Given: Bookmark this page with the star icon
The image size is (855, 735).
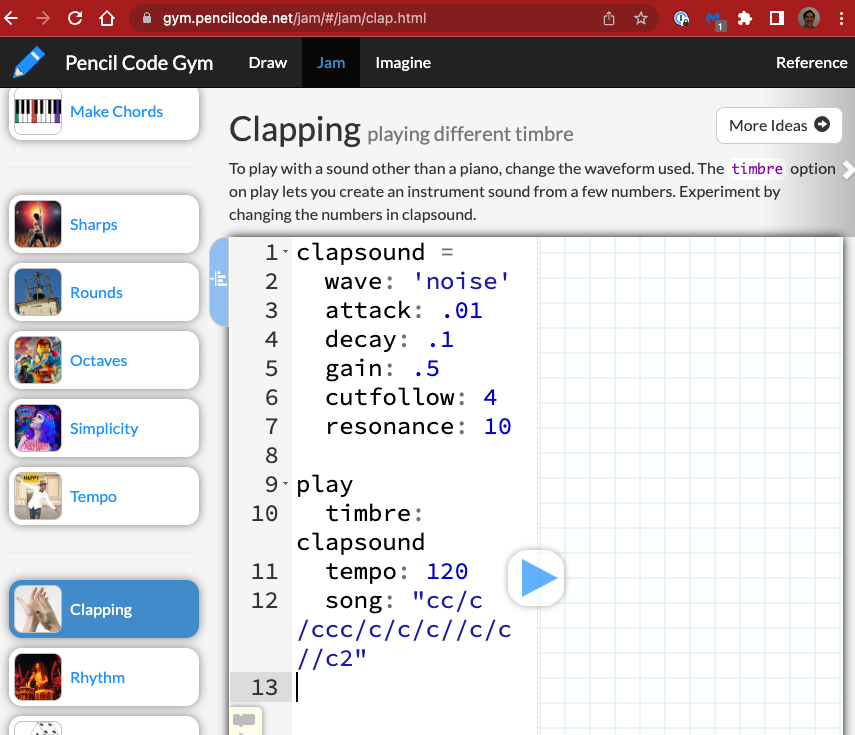Looking at the screenshot, I should tap(641, 18).
